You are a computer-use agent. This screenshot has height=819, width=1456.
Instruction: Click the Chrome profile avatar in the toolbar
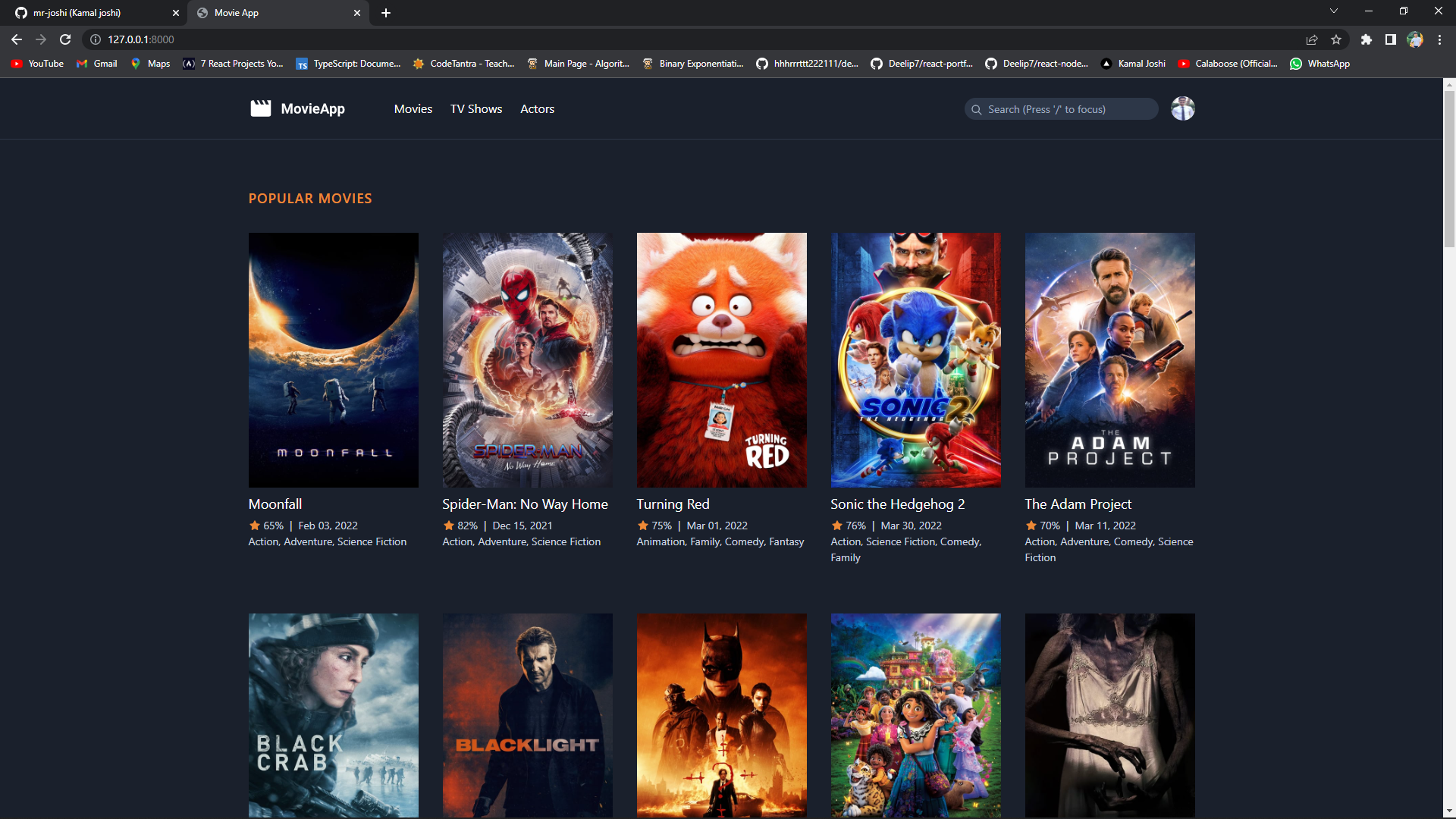point(1415,39)
